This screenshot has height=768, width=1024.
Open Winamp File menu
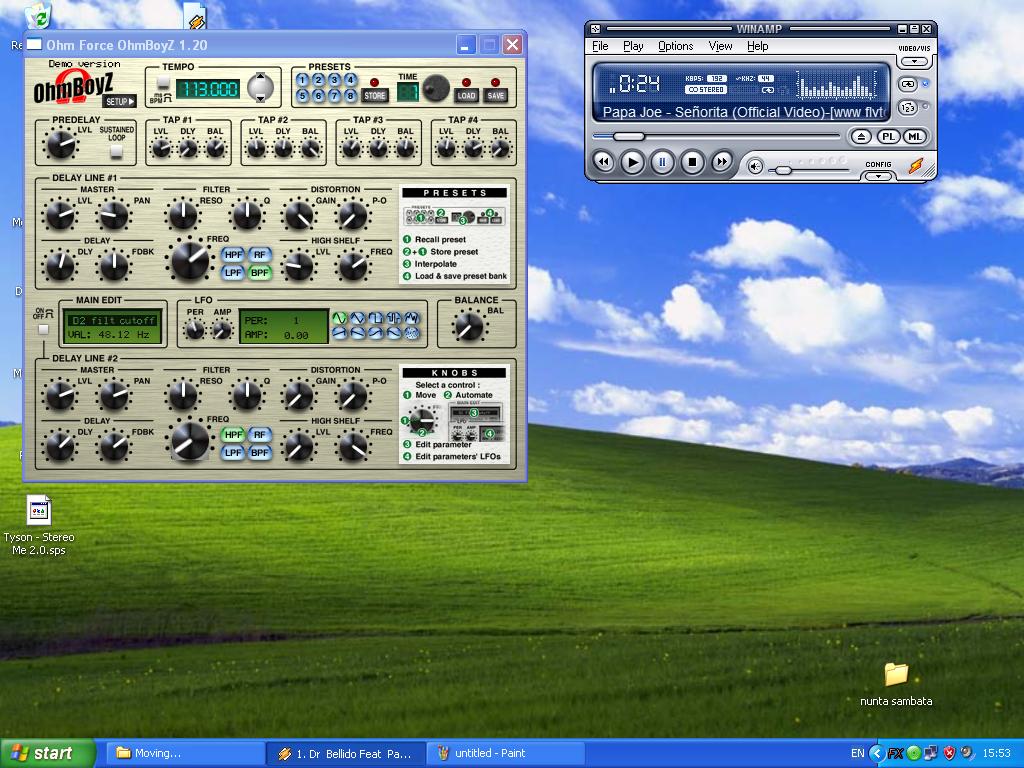(600, 46)
